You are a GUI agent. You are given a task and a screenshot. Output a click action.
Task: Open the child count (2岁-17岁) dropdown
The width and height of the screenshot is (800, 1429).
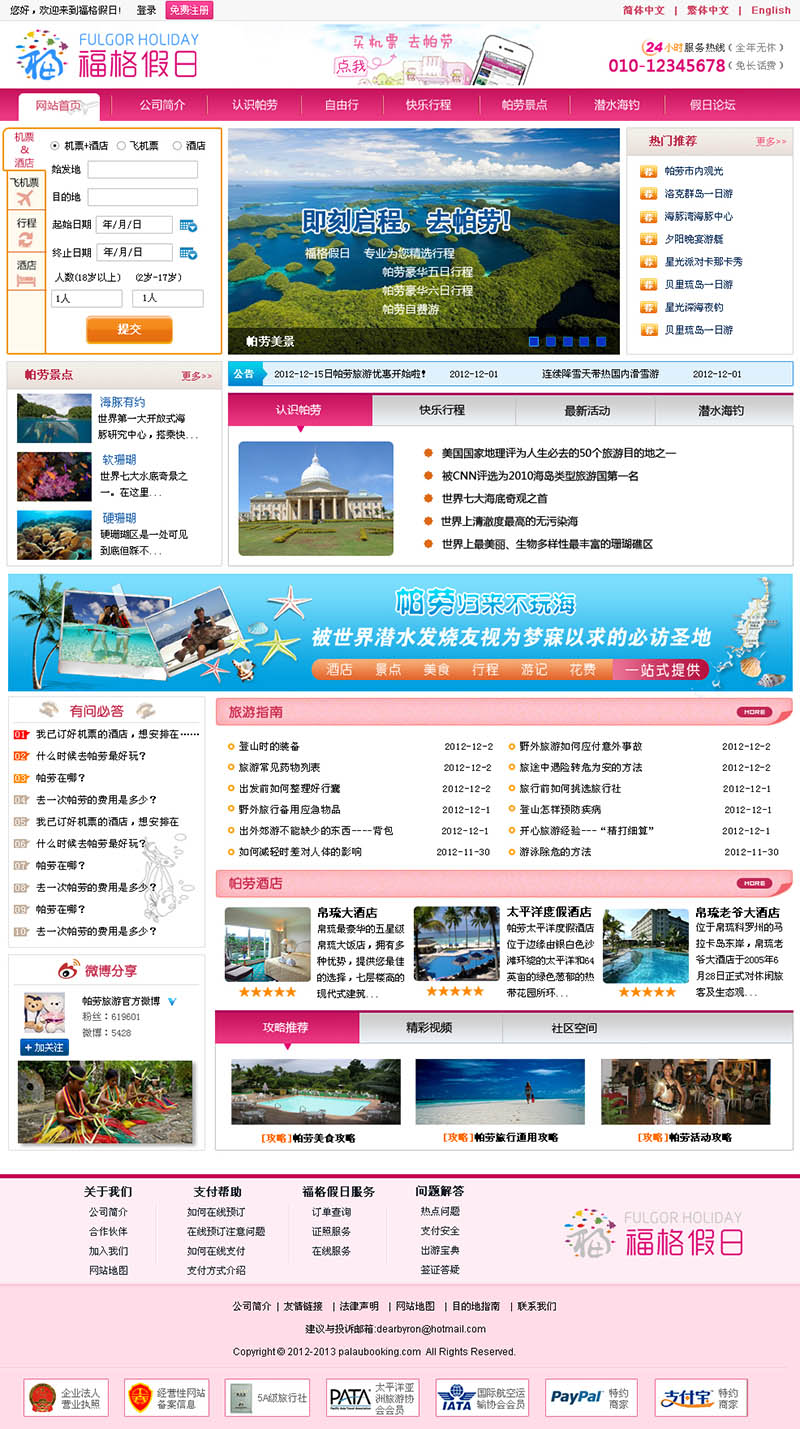tap(167, 298)
